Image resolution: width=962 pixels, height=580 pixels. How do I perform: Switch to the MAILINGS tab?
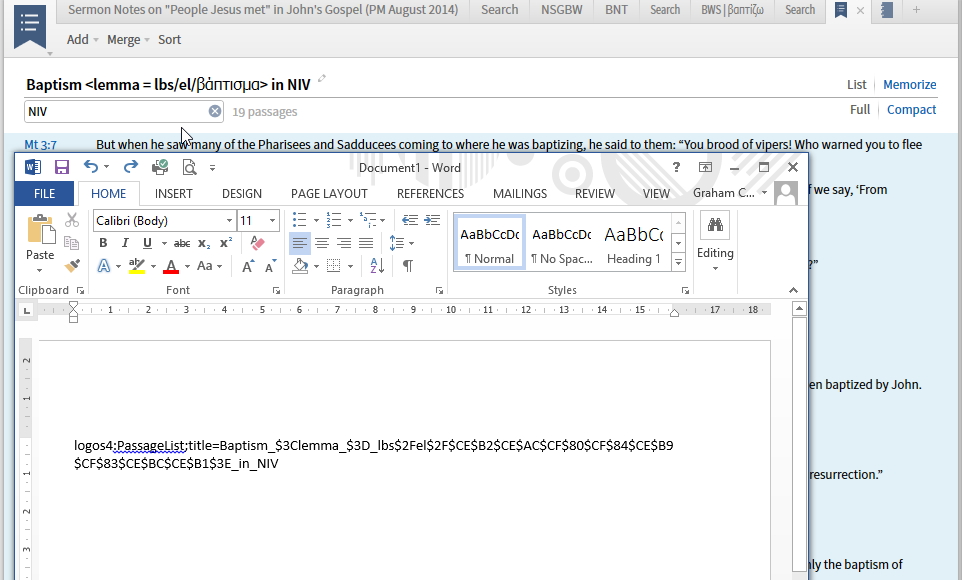520,193
